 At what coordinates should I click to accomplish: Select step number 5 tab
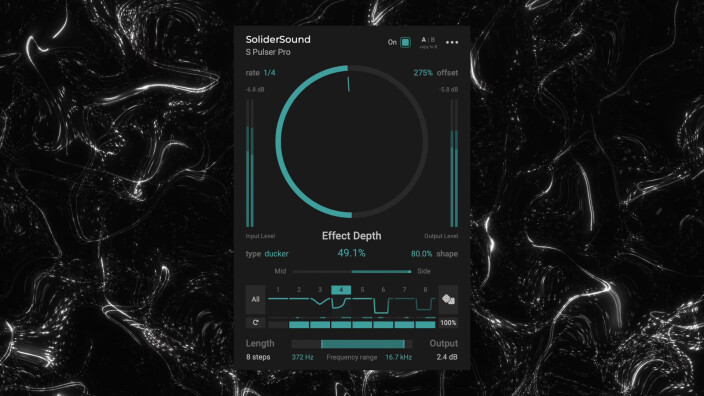[x=362, y=290]
